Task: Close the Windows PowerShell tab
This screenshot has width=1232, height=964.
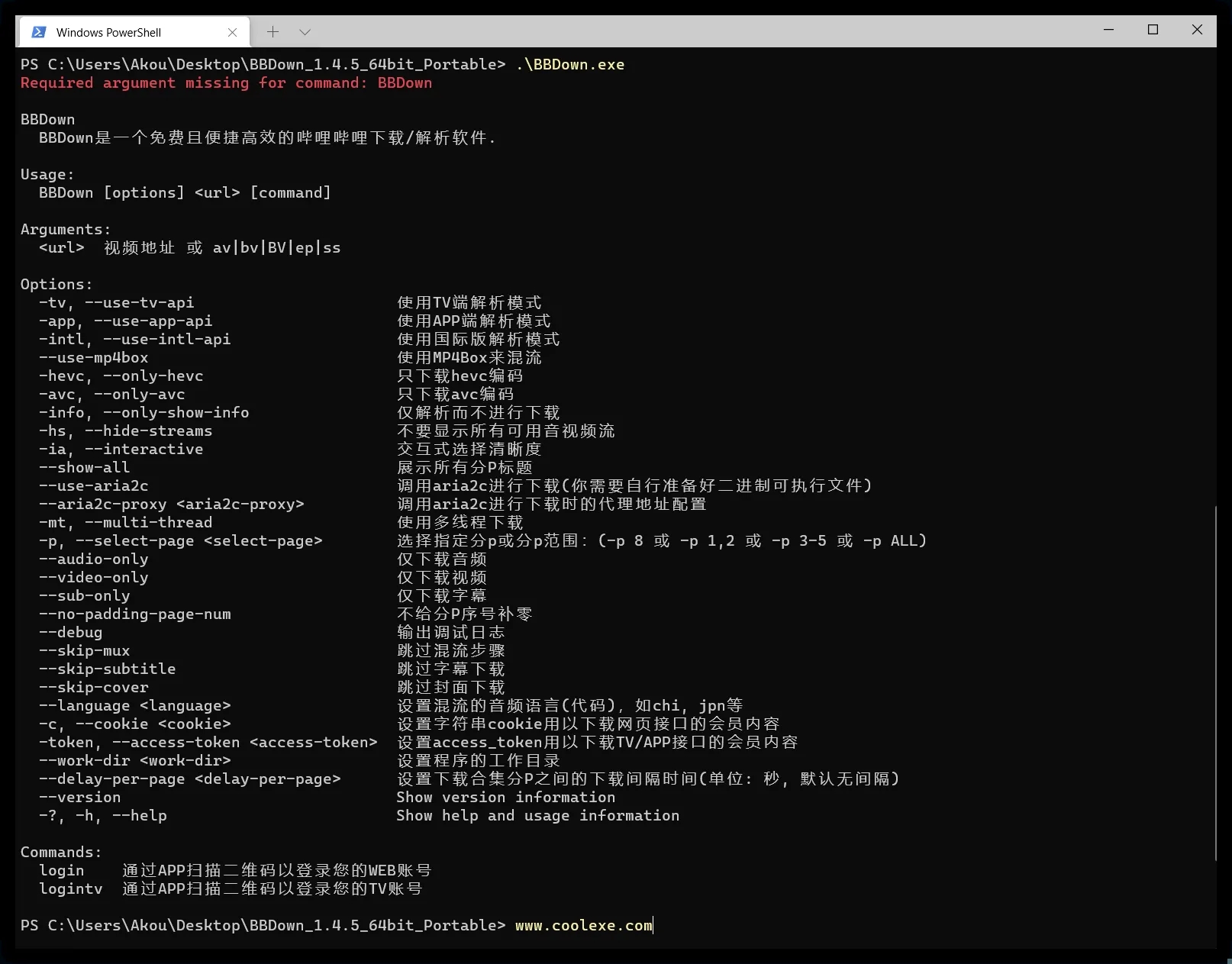Action: pos(232,32)
